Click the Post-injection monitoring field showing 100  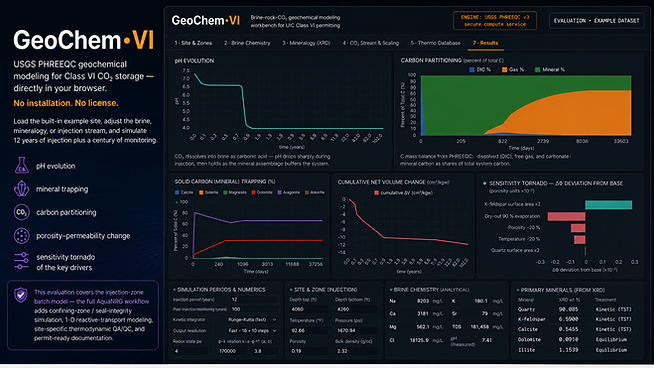(254, 309)
